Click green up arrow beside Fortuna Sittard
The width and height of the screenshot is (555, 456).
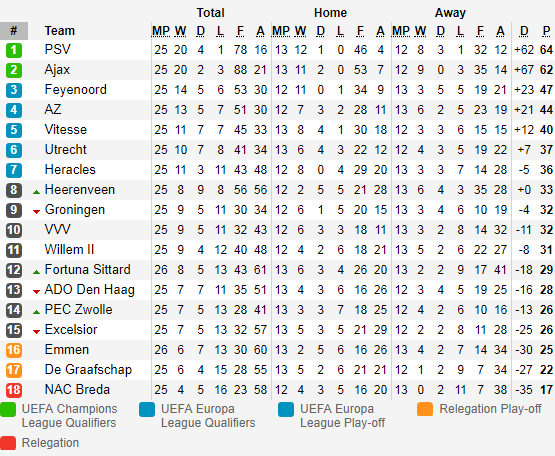tap(36, 272)
